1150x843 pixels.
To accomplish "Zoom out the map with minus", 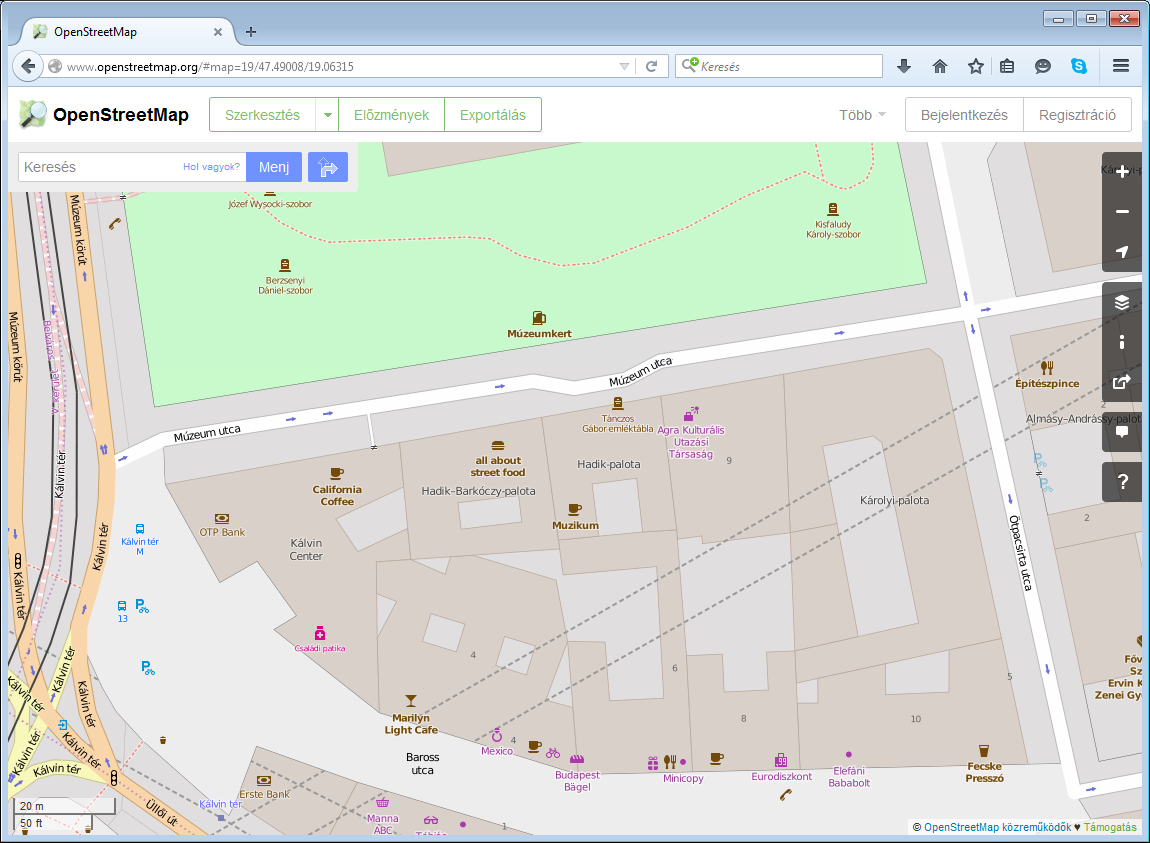I will pyautogui.click(x=1121, y=211).
